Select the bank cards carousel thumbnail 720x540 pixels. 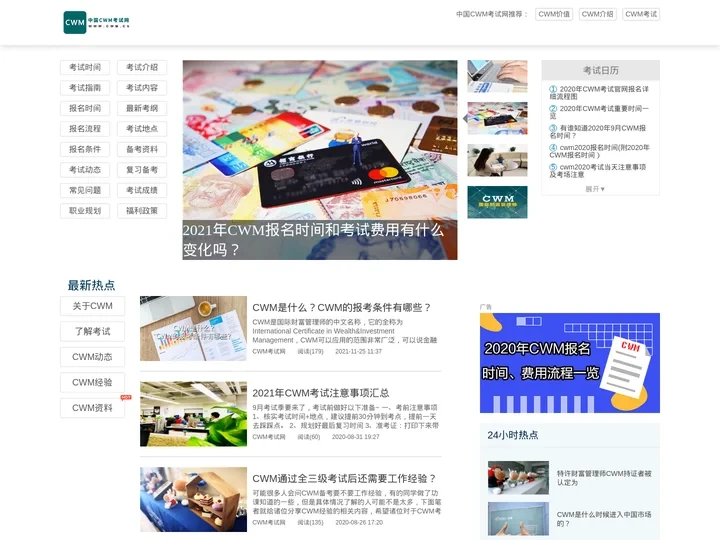[497, 118]
